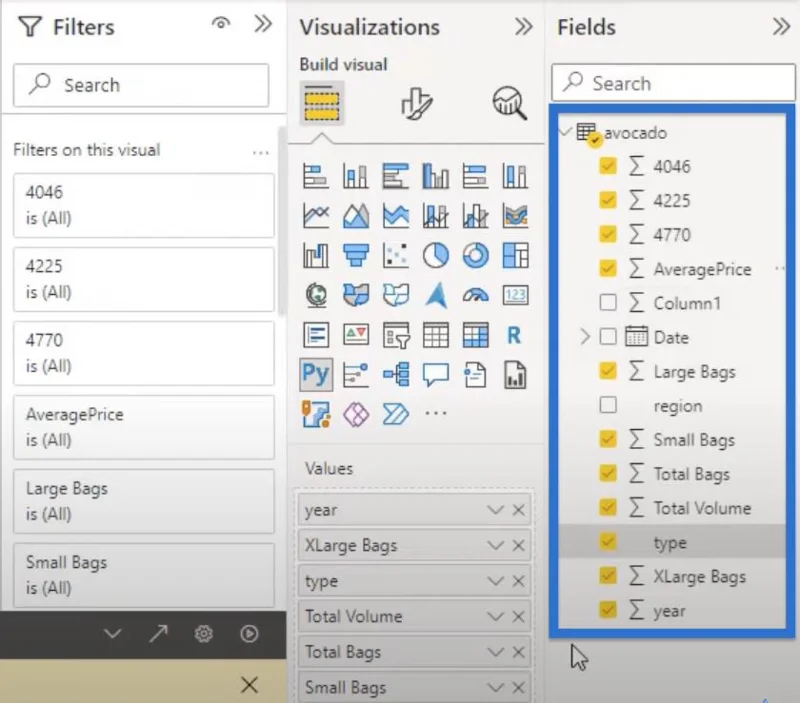Select the globe map visual
Screen dimensions: 800x703
(x=316, y=295)
